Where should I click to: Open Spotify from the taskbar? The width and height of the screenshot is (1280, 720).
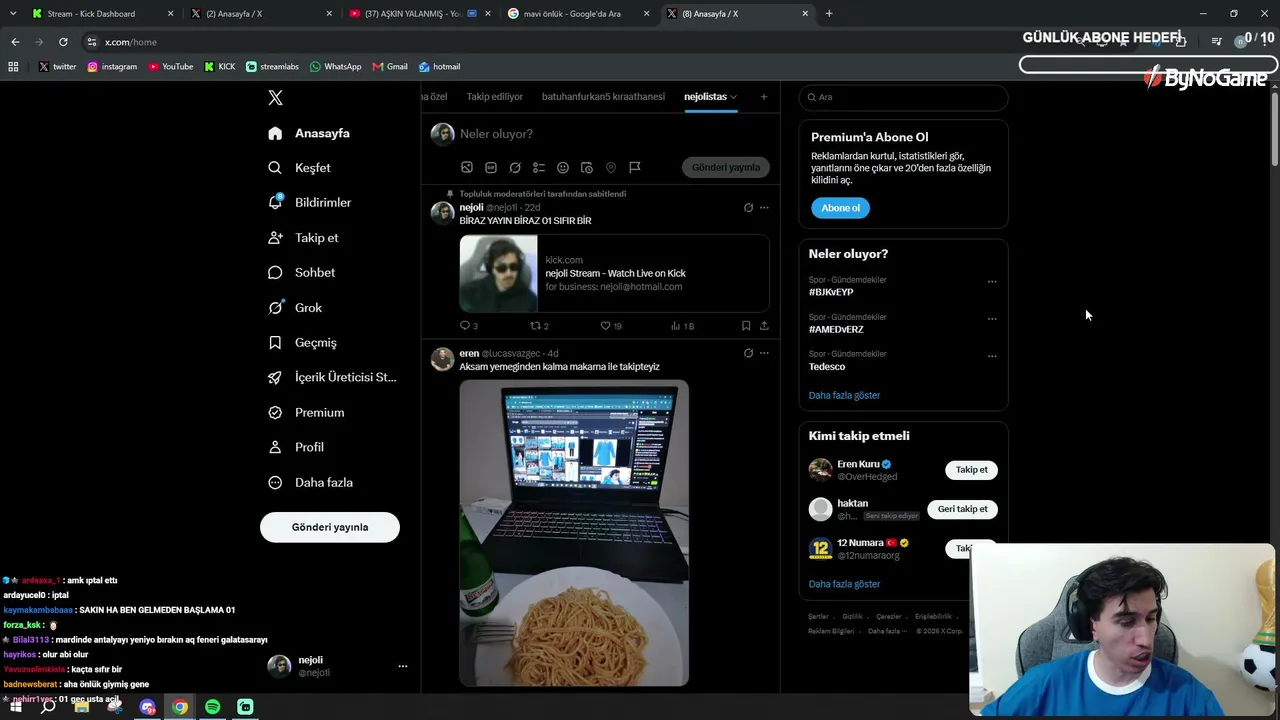tap(212, 707)
